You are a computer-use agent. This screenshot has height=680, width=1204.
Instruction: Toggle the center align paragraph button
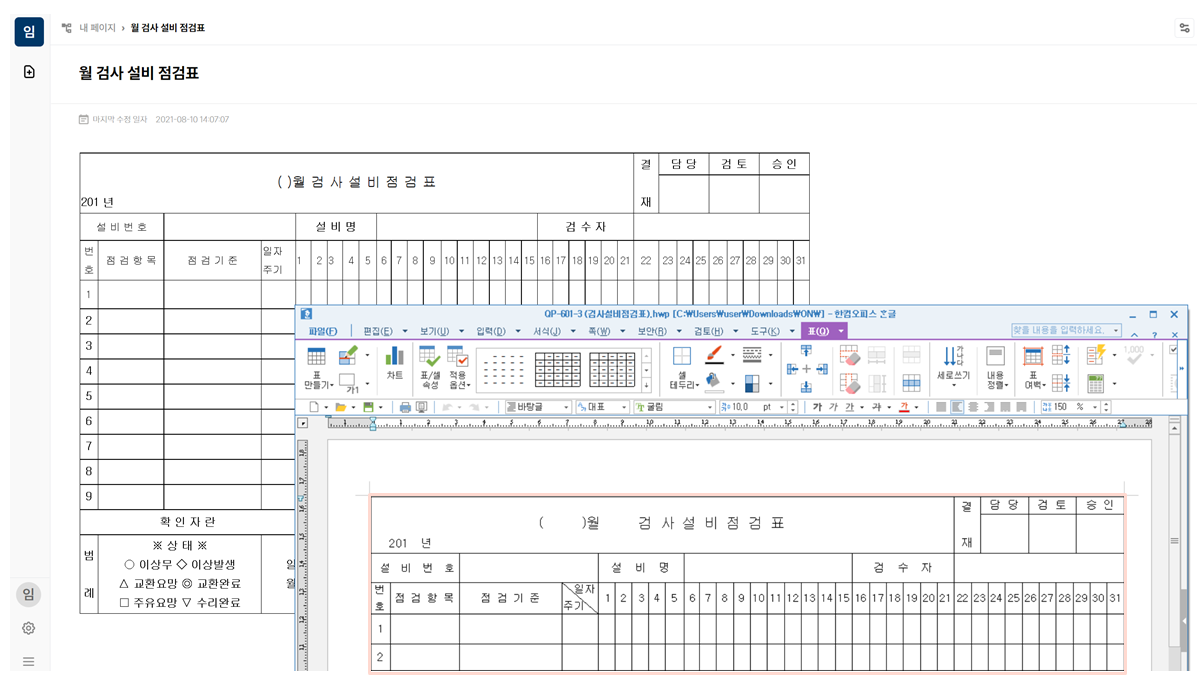pyautogui.click(x=973, y=407)
